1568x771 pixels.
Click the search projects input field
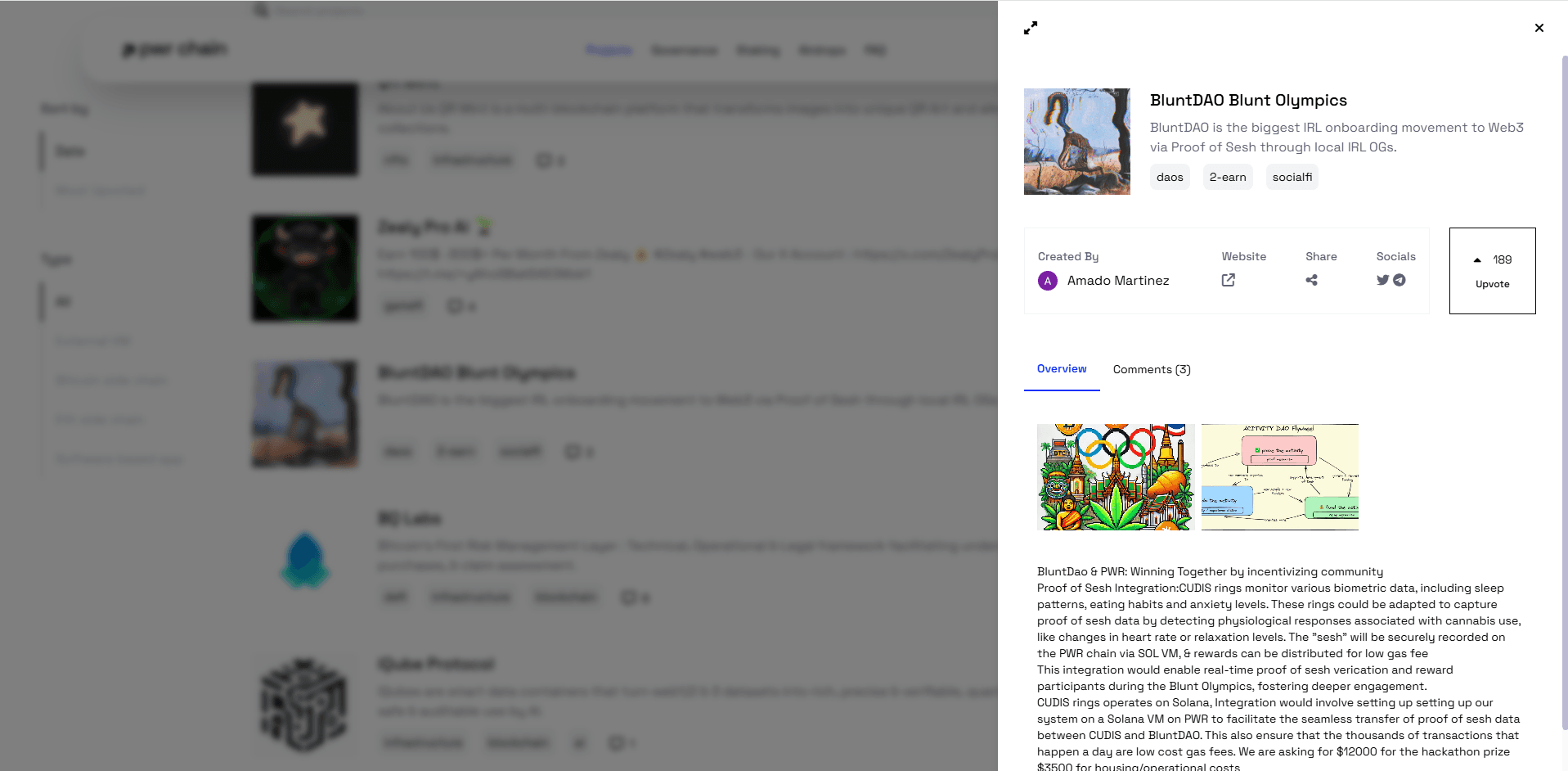[327, 10]
